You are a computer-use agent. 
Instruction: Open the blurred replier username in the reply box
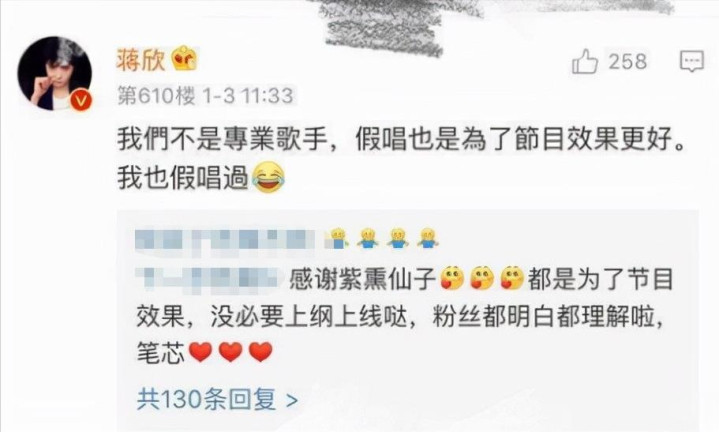pyautogui.click(x=227, y=239)
